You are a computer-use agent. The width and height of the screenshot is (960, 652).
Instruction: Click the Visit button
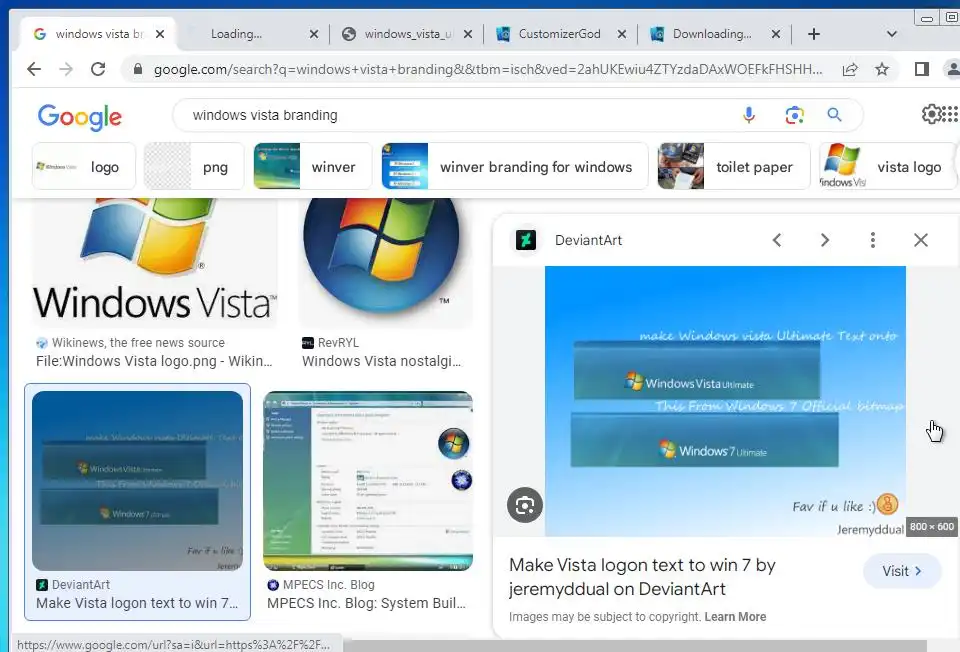902,571
